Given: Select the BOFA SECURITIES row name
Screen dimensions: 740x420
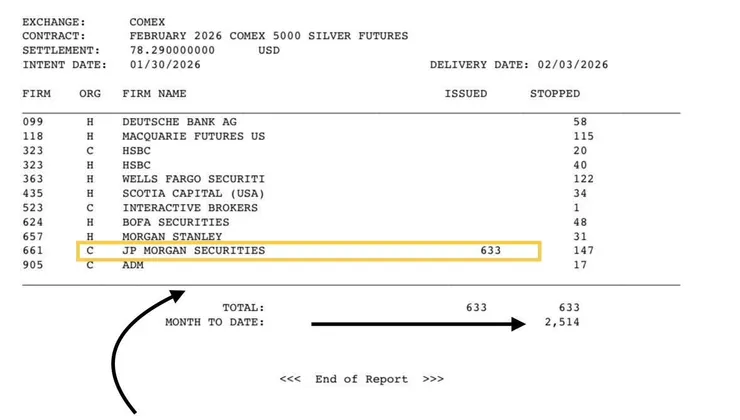Looking at the screenshot, I should (x=176, y=222).
